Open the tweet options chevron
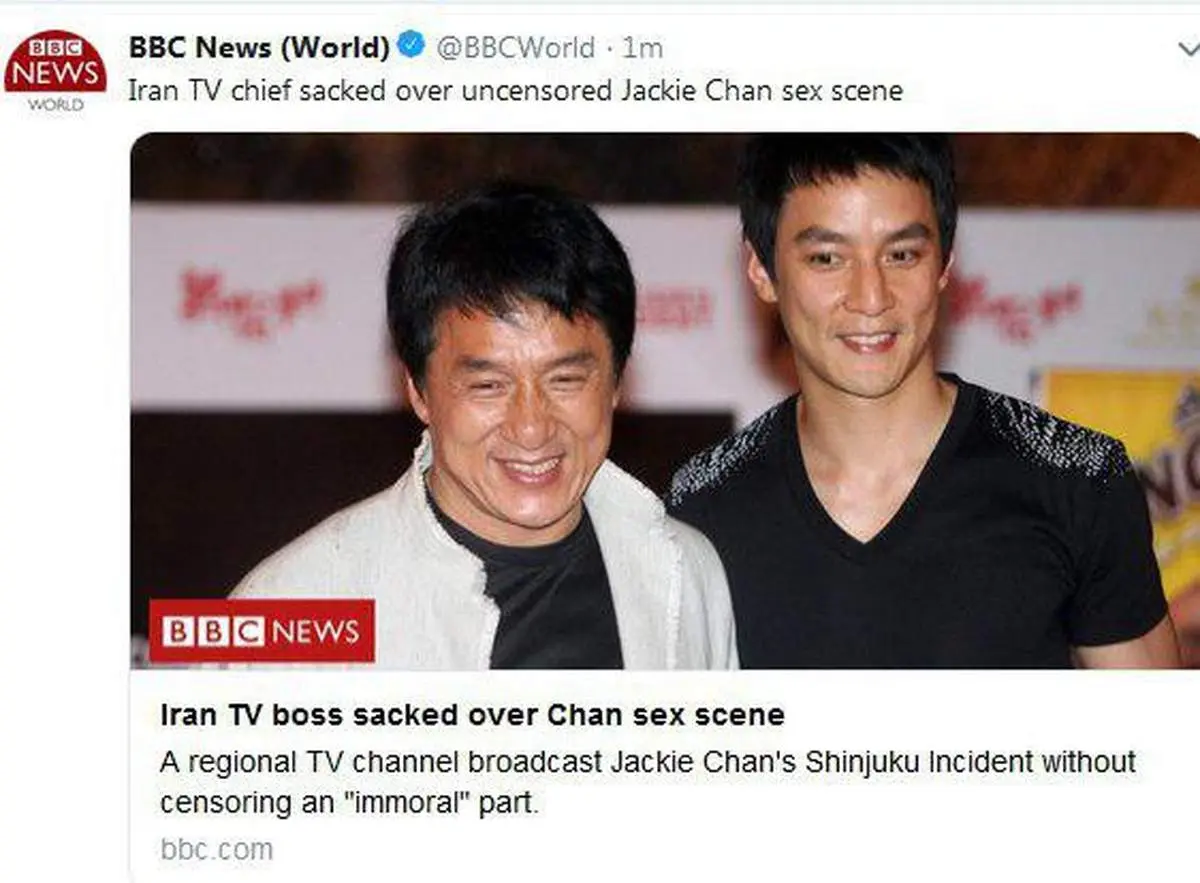Viewport: 1200px width, 883px height. pyautogui.click(x=1186, y=48)
